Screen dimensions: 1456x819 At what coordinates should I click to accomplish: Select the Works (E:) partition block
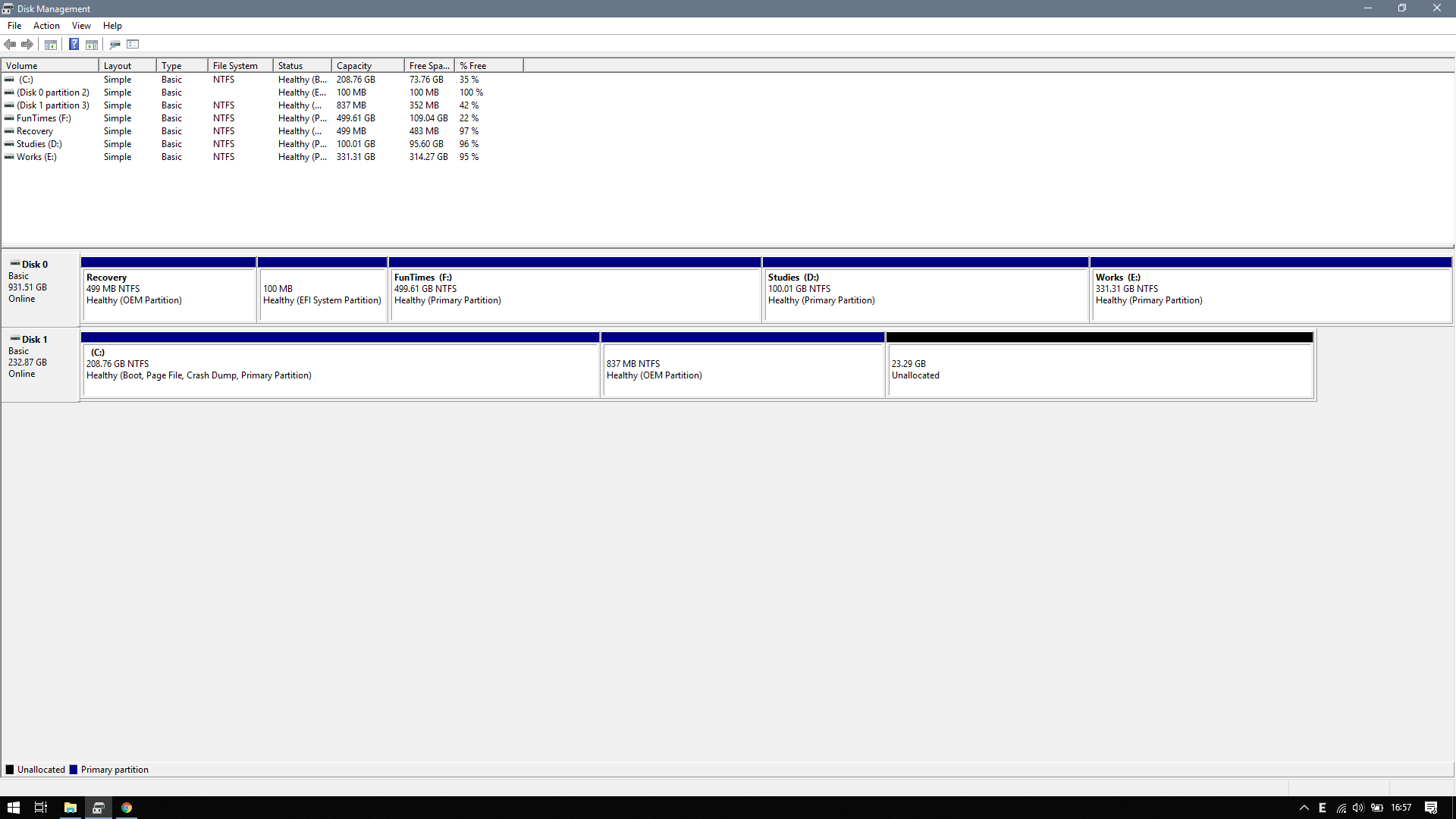click(x=1270, y=292)
